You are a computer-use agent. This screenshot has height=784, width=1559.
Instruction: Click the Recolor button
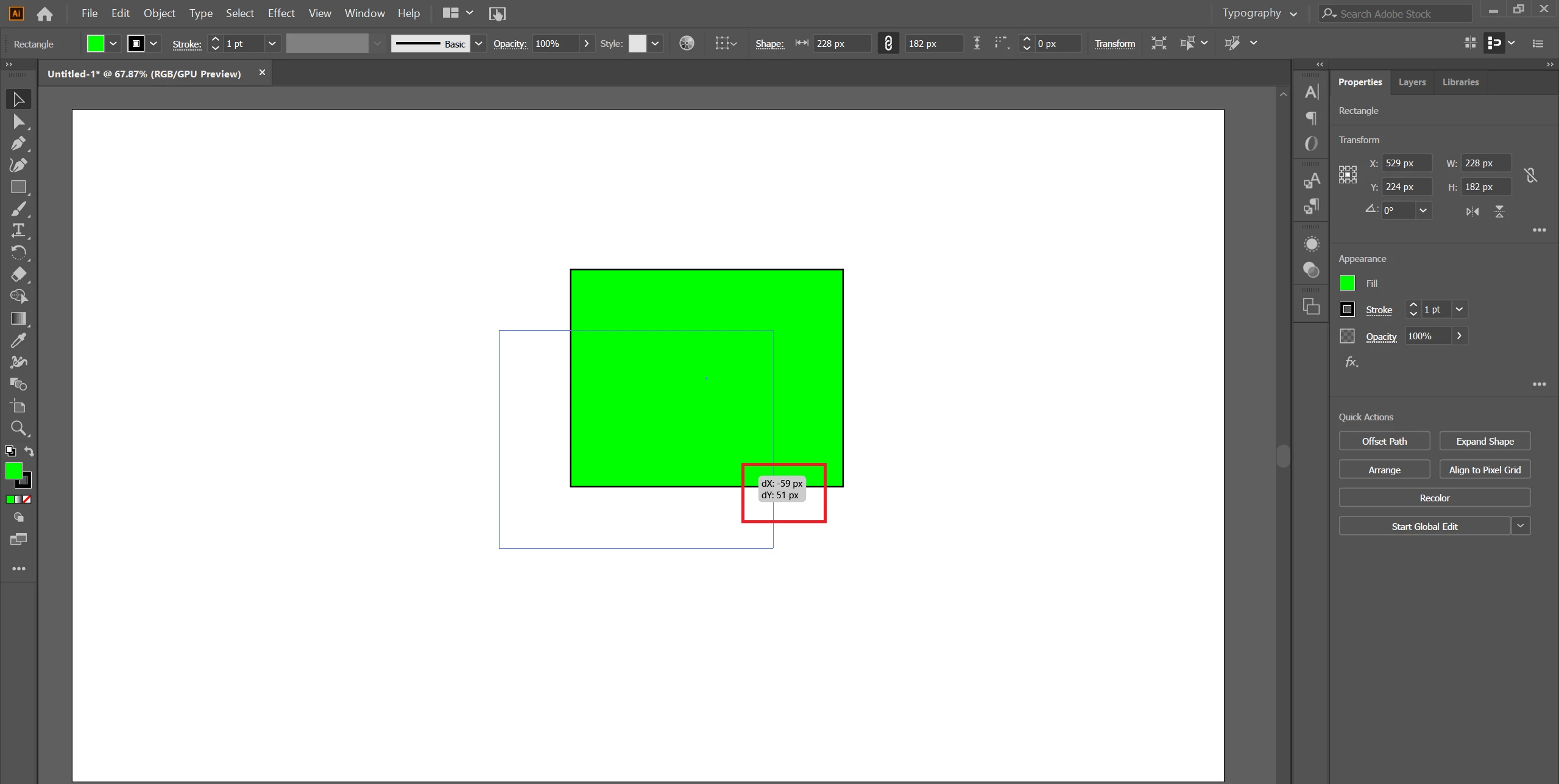1434,498
